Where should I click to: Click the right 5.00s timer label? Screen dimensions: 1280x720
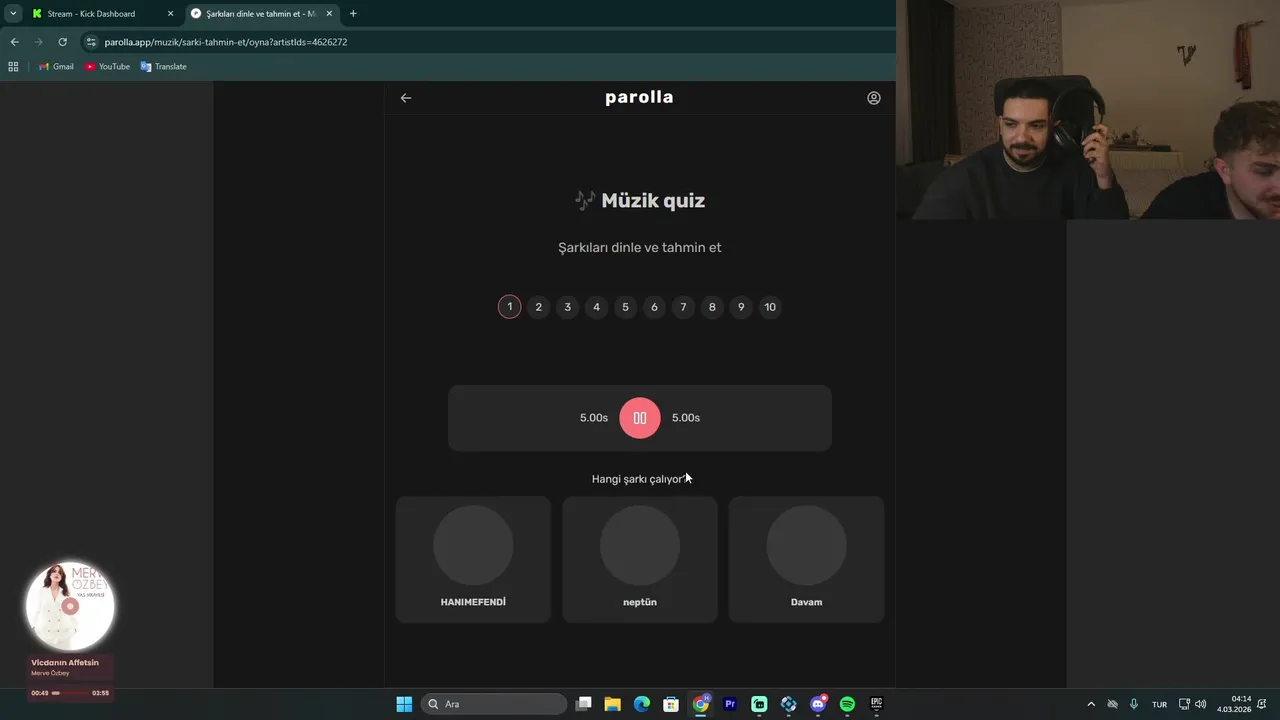click(686, 418)
